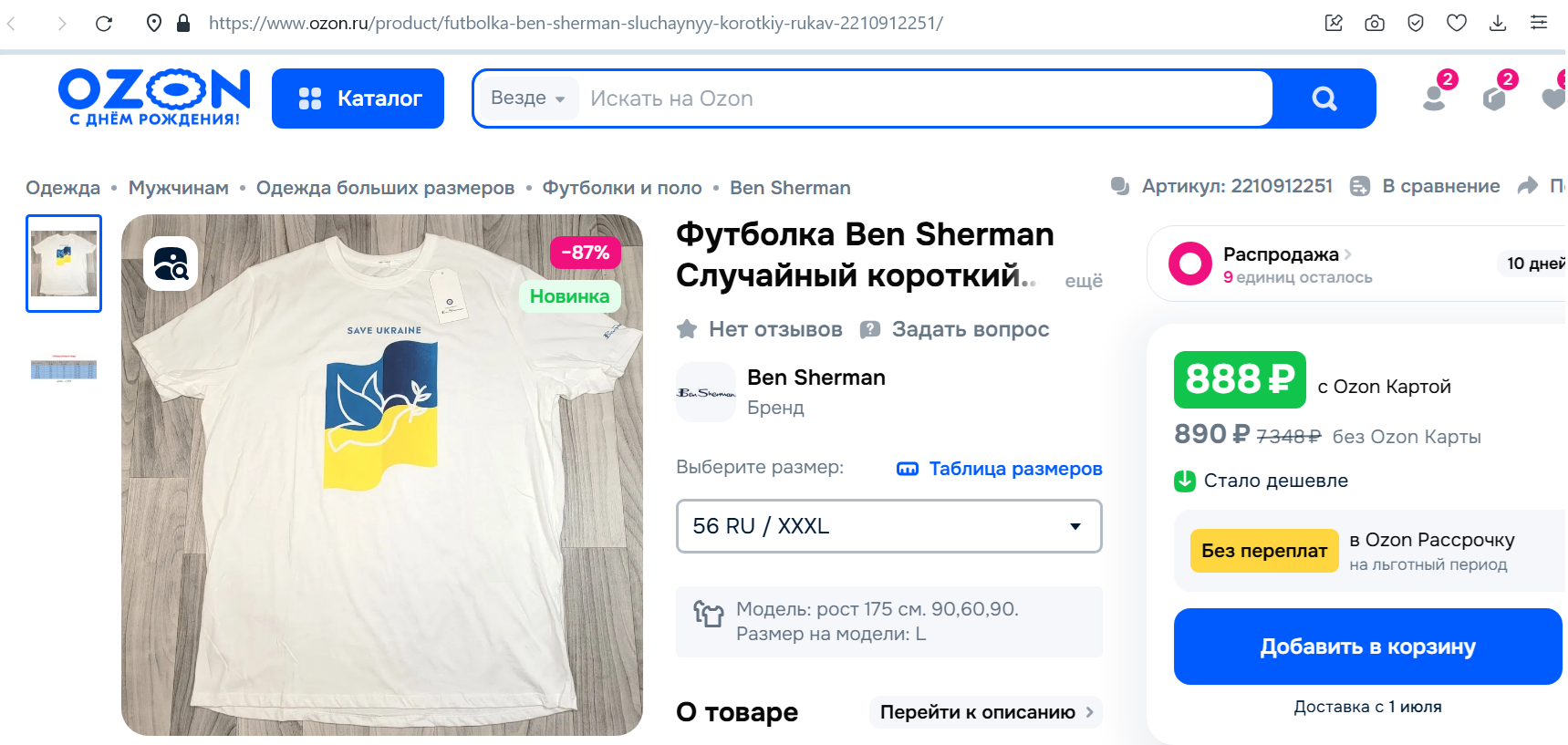Select the second product thumbnail
The height and width of the screenshot is (745, 1568).
point(64,368)
